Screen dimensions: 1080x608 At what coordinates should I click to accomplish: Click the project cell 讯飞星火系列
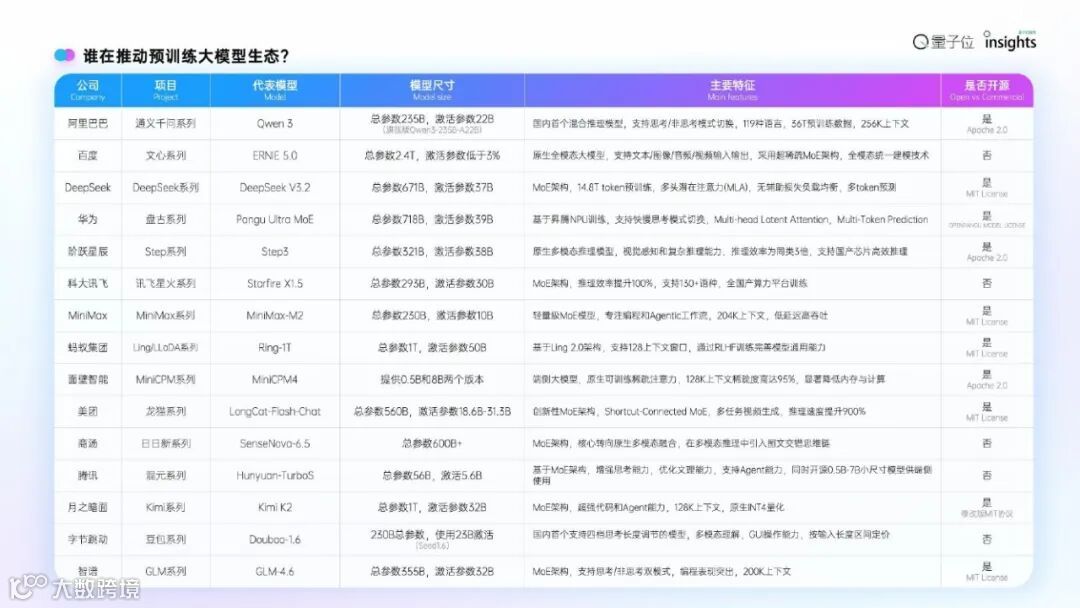[165, 283]
